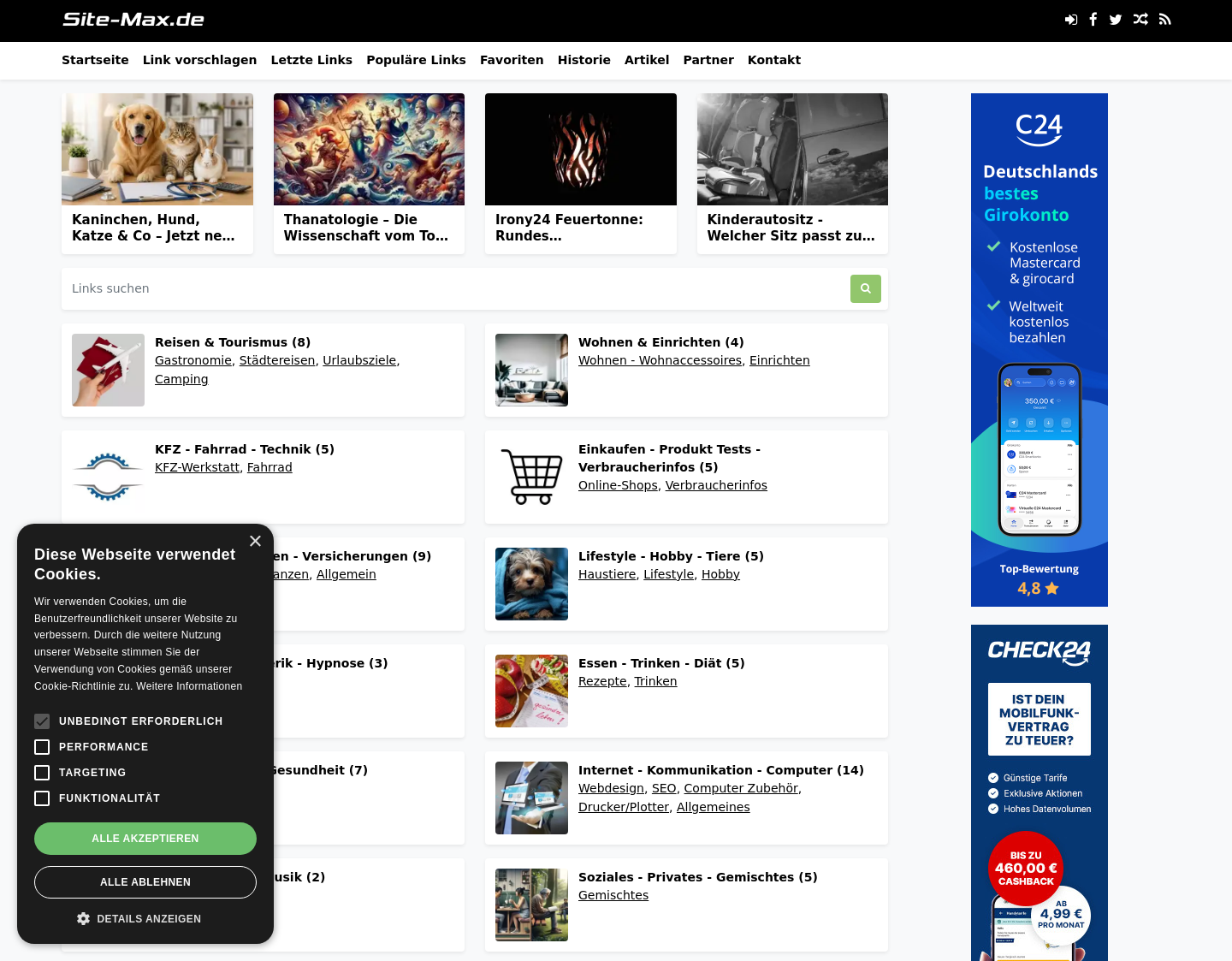1232x961 pixels.
Task: Open the RSS feed icon
Action: (x=1164, y=20)
